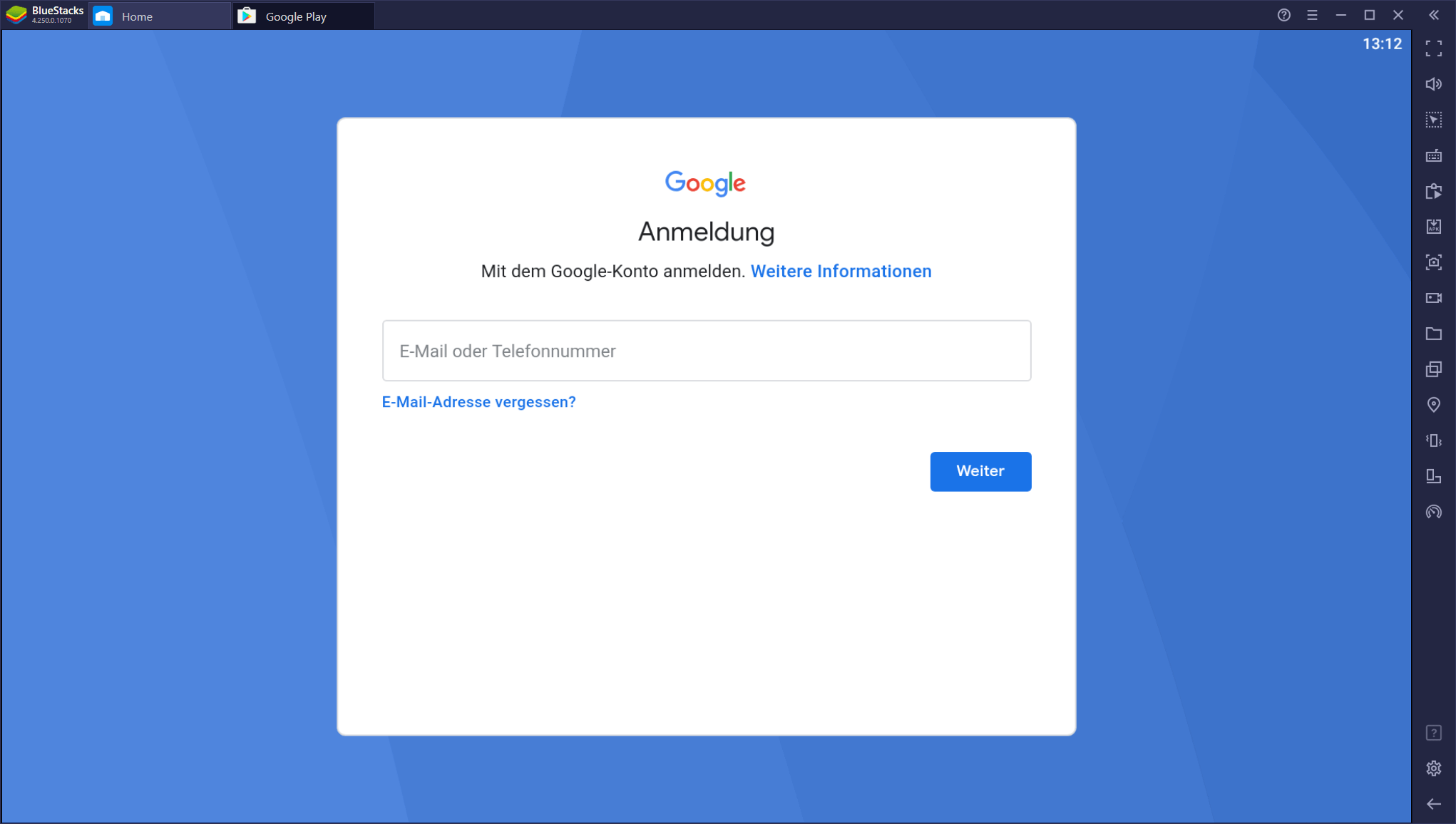
Task: Open help center icon in title bar
Action: (1283, 15)
